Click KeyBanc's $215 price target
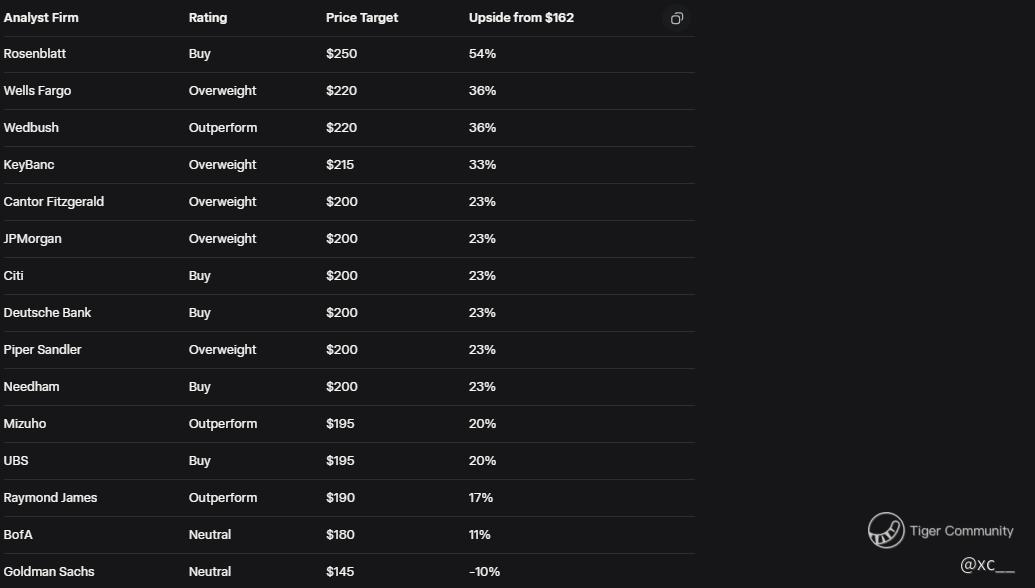The width and height of the screenshot is (1035, 588). [x=340, y=165]
